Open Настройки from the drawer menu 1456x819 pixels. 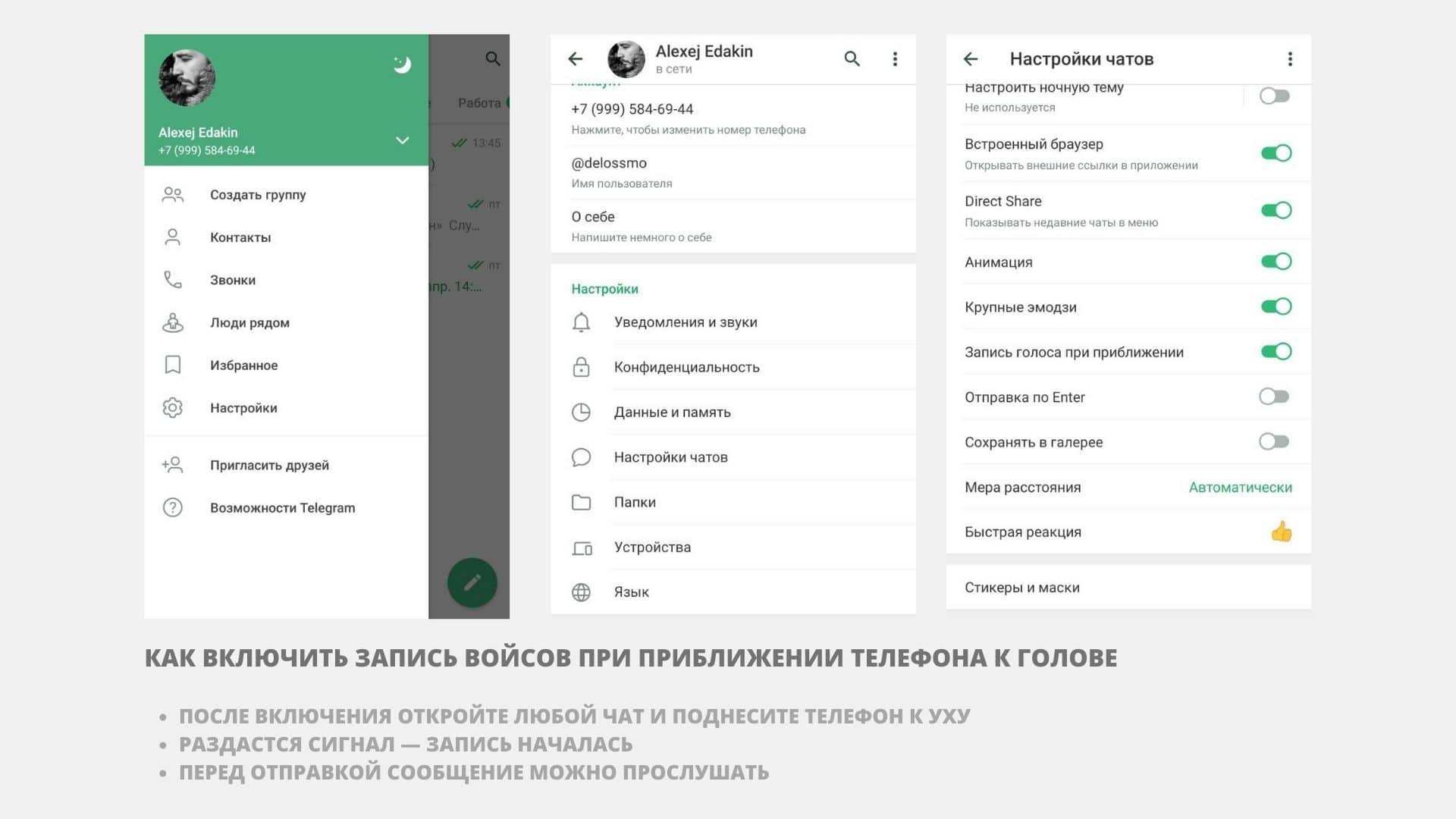click(x=286, y=407)
